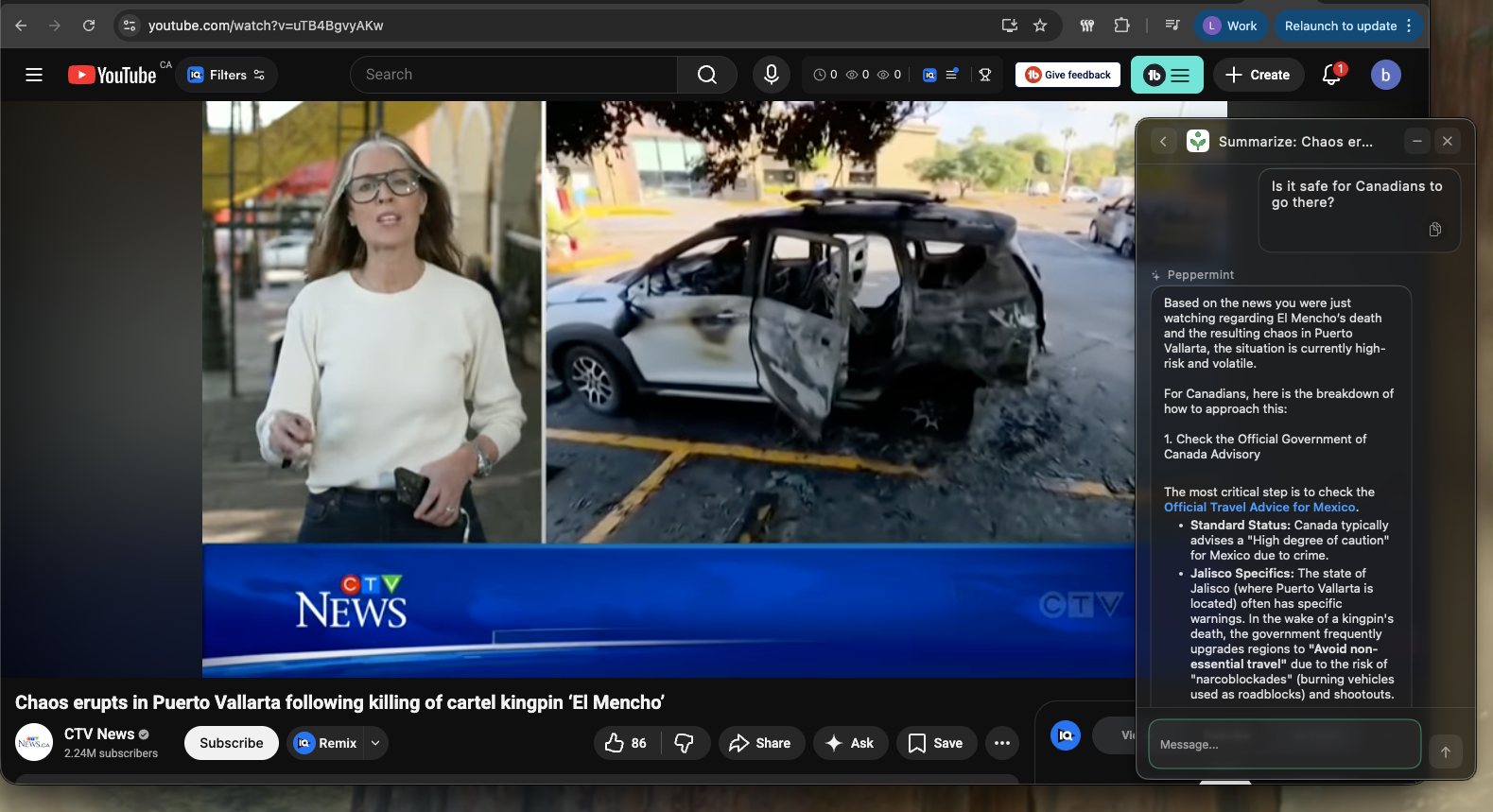
Task: Open the media controls music-note icon
Action: click(x=1172, y=26)
